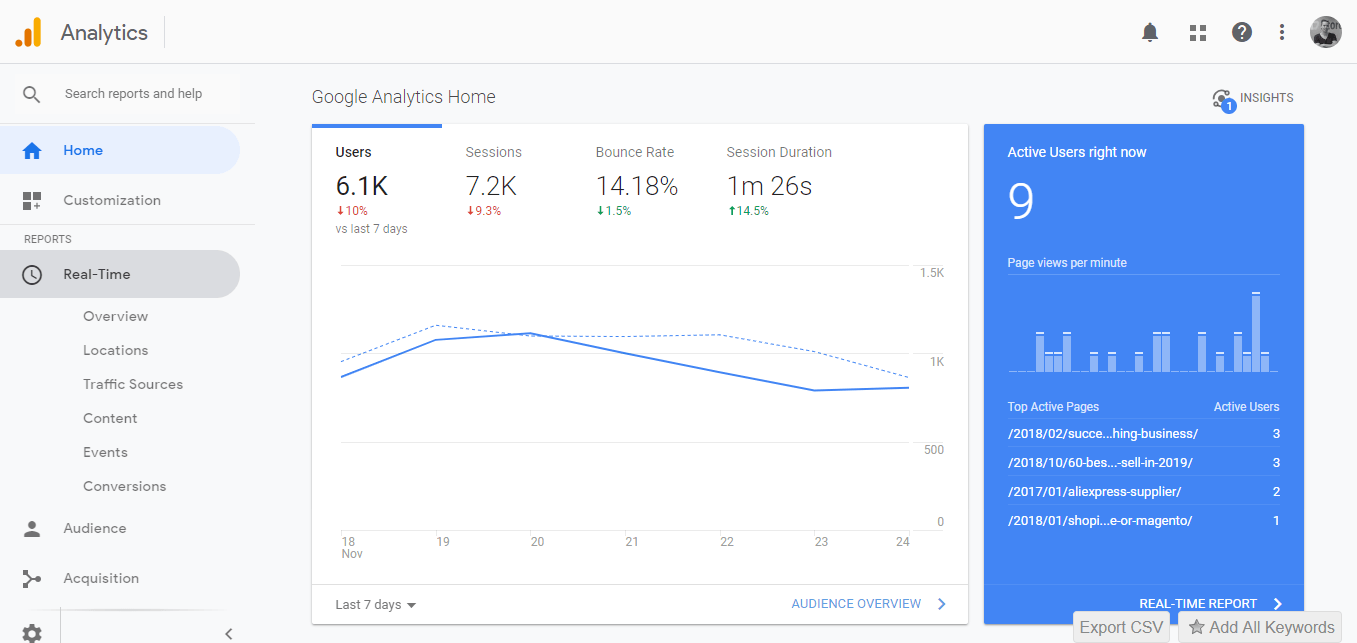This screenshot has width=1357, height=643.
Task: Open the three-dot more options menu
Action: pyautogui.click(x=1282, y=32)
